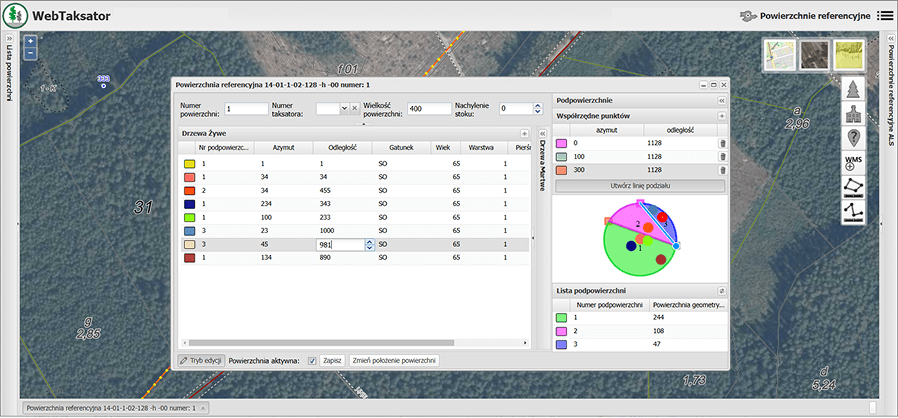Toggle the Powierzchnia aktywna checkbox
898x418 pixels.
(312, 360)
